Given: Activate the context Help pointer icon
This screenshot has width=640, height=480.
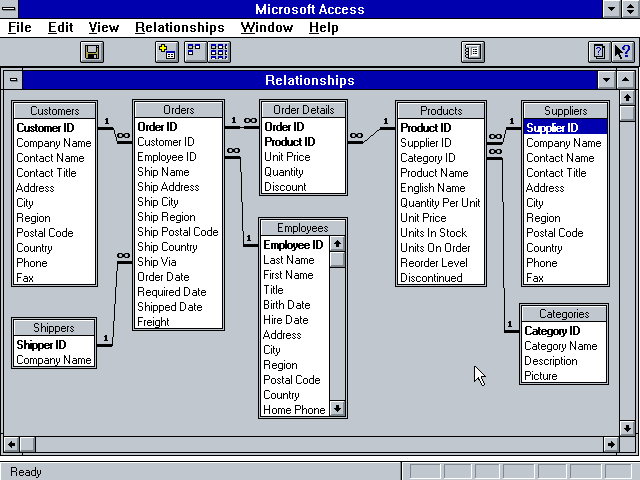Looking at the screenshot, I should click(622, 51).
